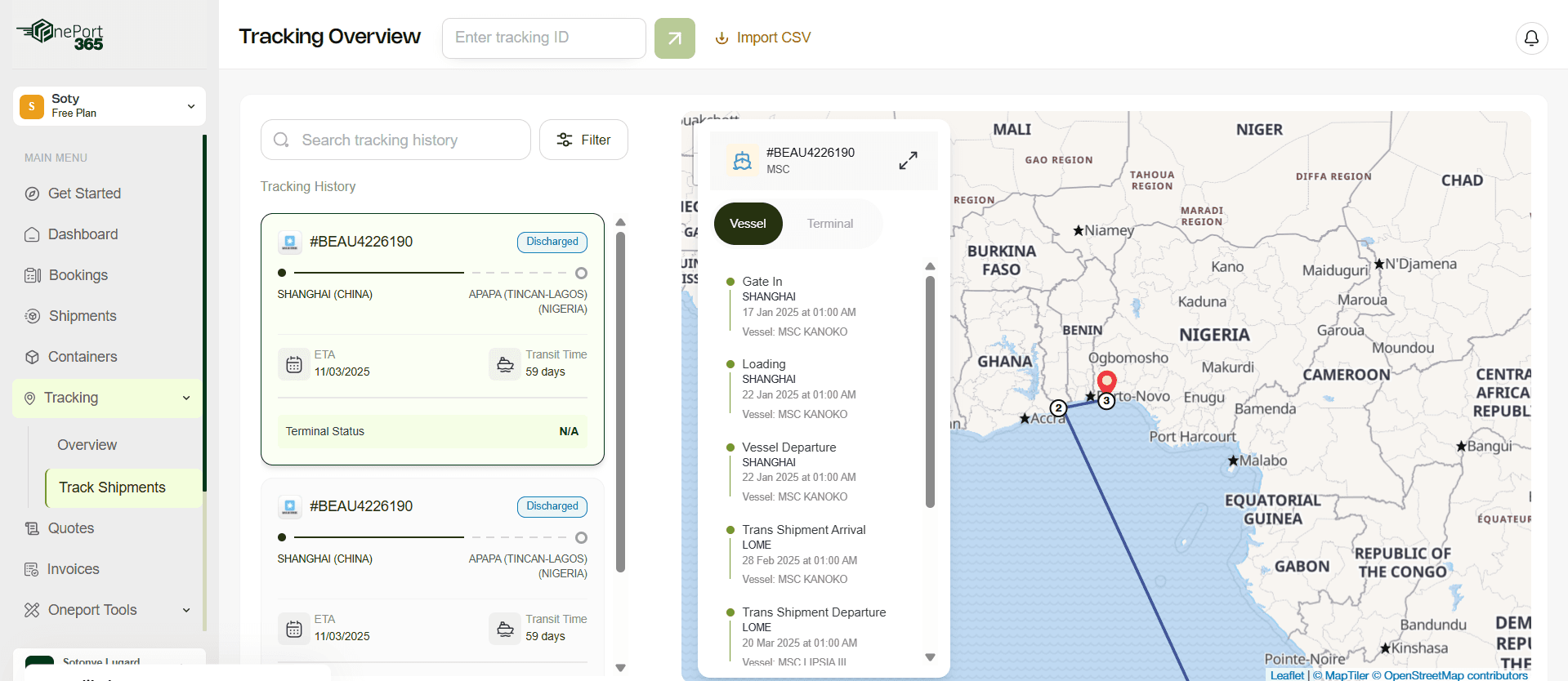The height and width of the screenshot is (681, 1568).
Task: Click map waypoint marker 2
Action: (1058, 408)
